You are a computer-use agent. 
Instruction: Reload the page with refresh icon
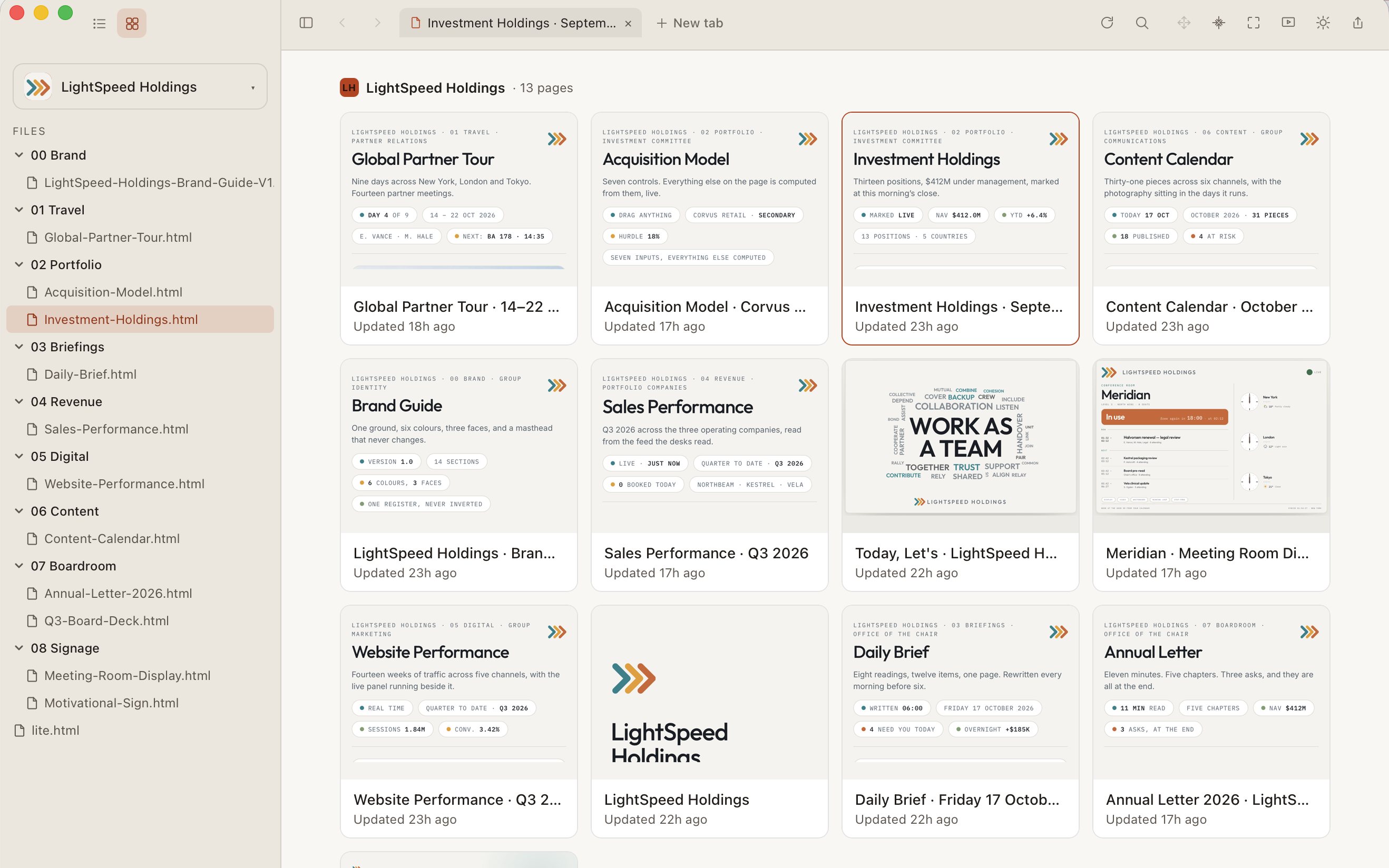[x=1107, y=23]
